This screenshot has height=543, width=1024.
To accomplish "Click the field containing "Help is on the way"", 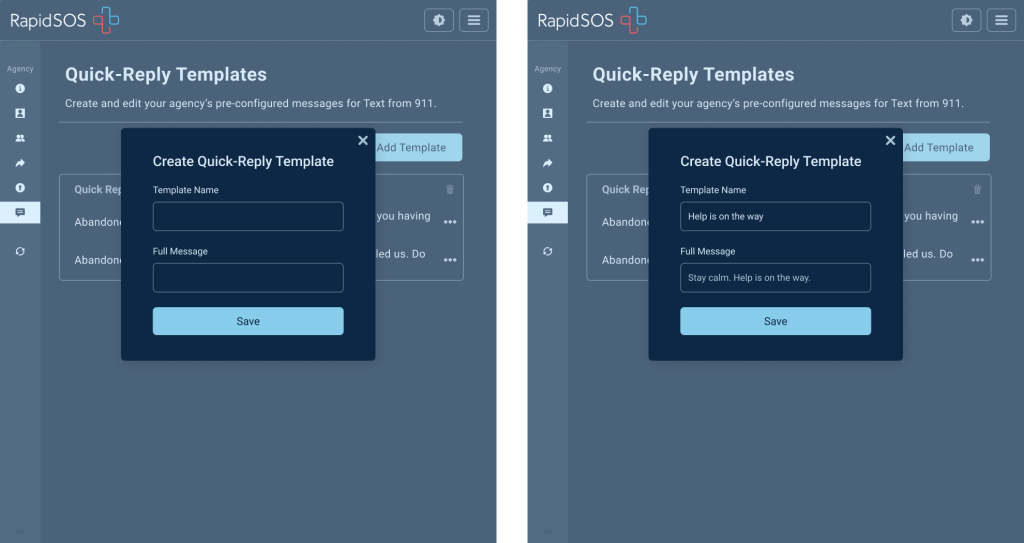I will click(775, 216).
